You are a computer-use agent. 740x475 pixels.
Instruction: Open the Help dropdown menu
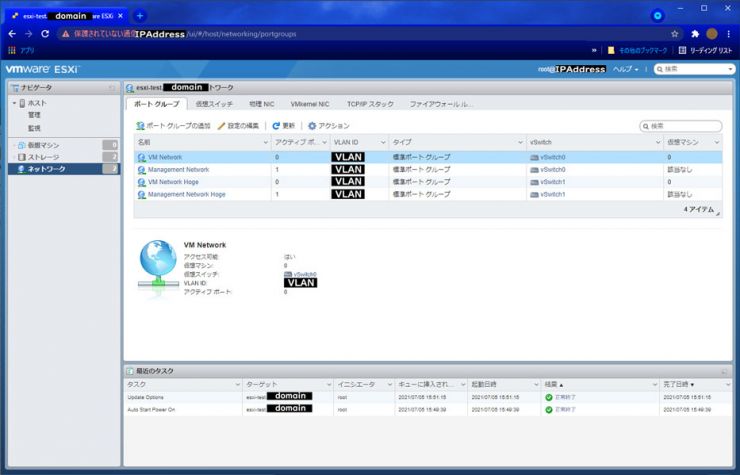point(625,69)
